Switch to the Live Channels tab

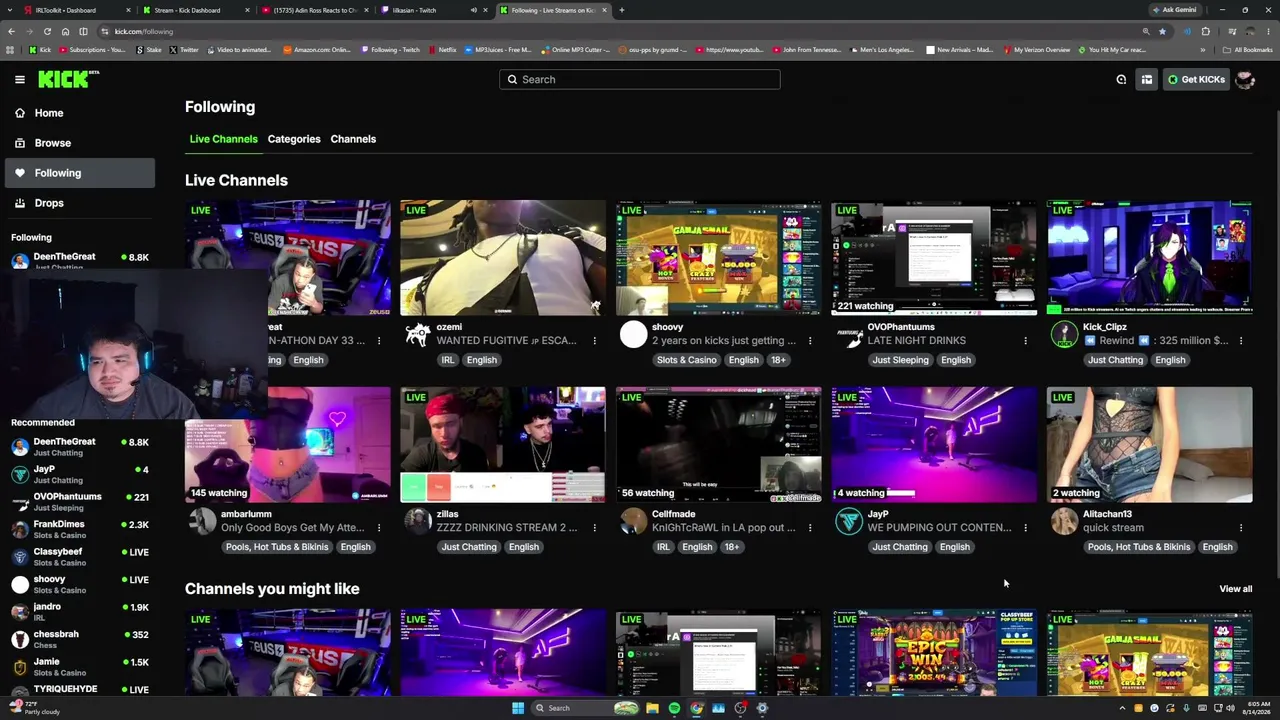224,139
